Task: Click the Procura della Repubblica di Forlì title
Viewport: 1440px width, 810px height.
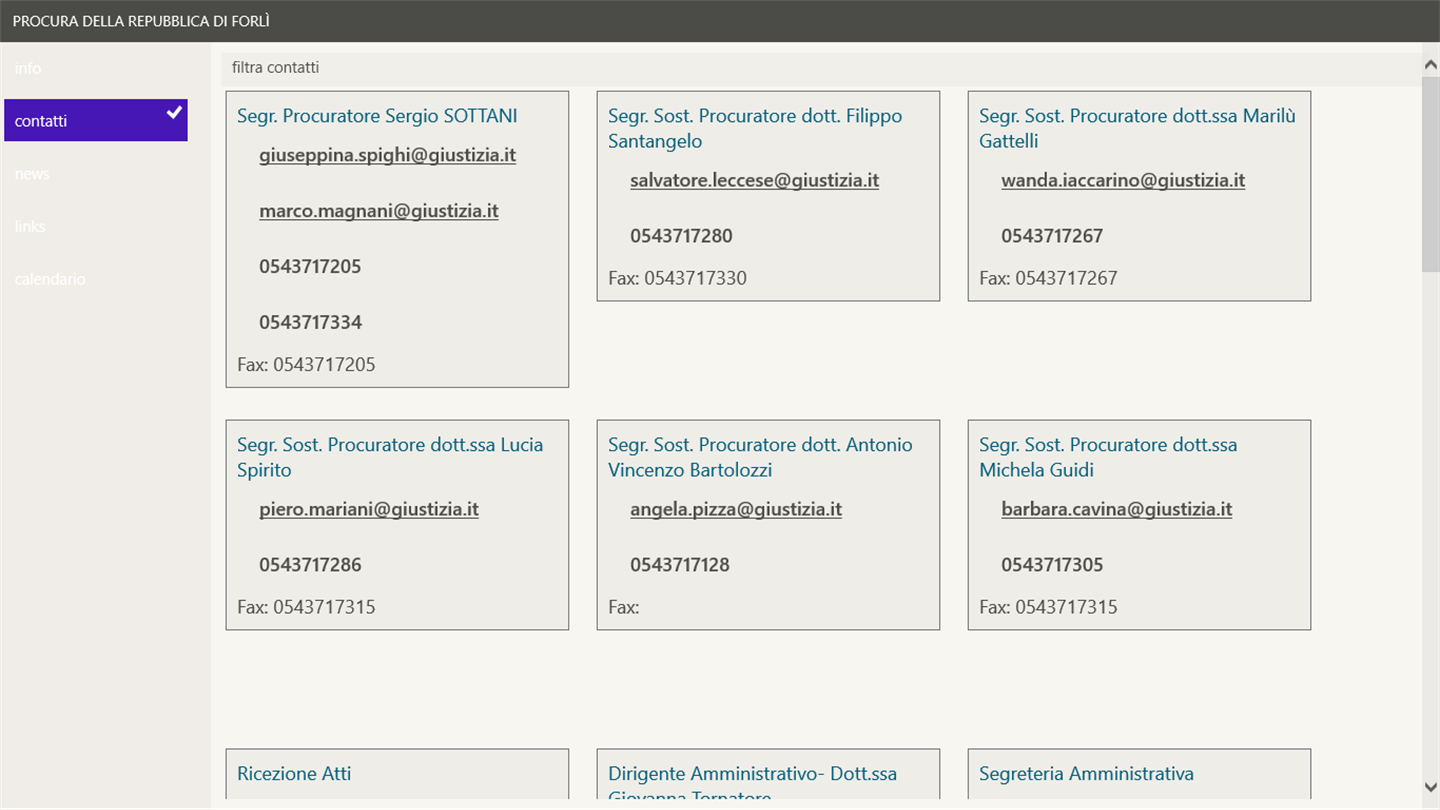Action: (x=141, y=21)
